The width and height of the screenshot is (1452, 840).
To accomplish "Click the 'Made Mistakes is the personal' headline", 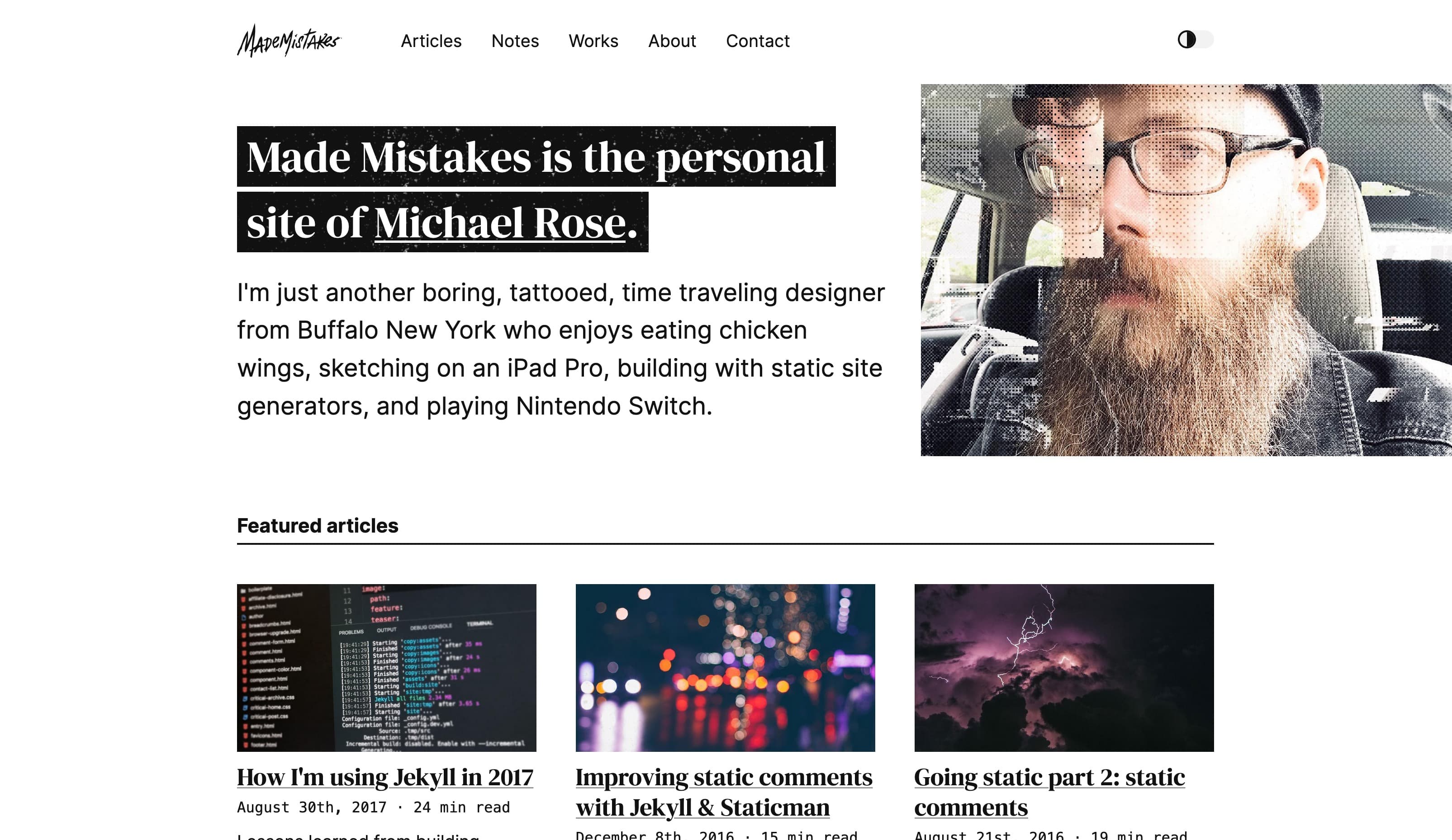I will pos(536,156).
